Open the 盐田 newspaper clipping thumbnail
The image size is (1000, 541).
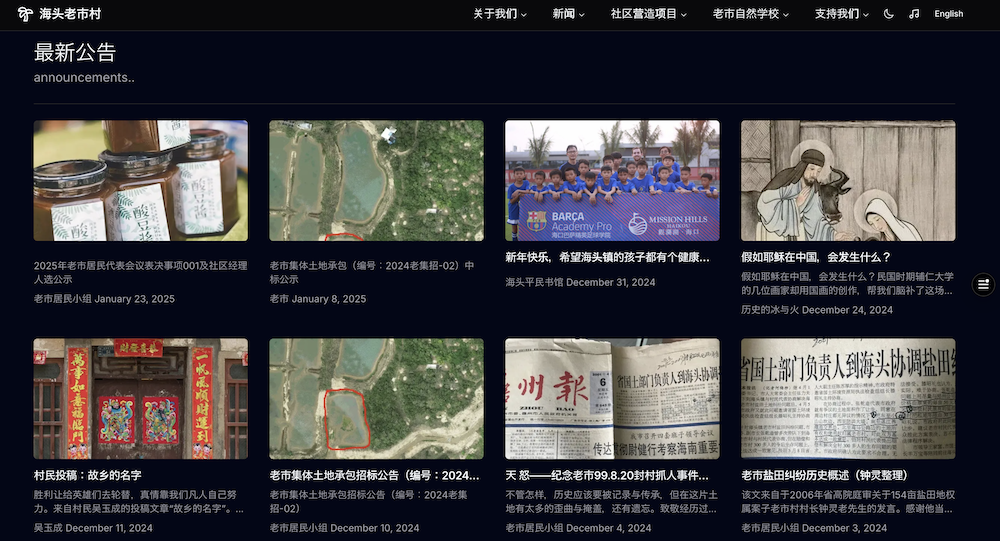848,399
